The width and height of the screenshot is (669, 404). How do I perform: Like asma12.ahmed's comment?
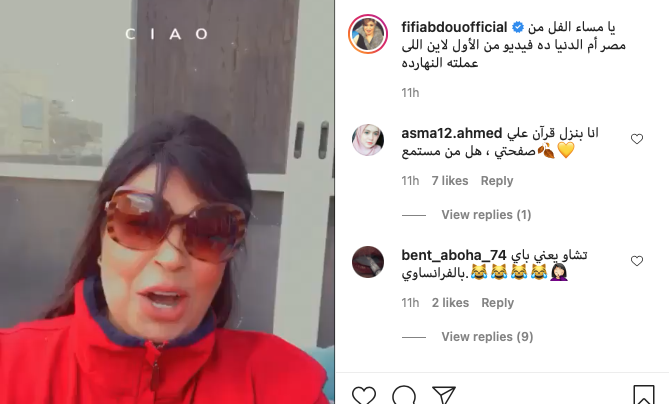pyautogui.click(x=637, y=139)
